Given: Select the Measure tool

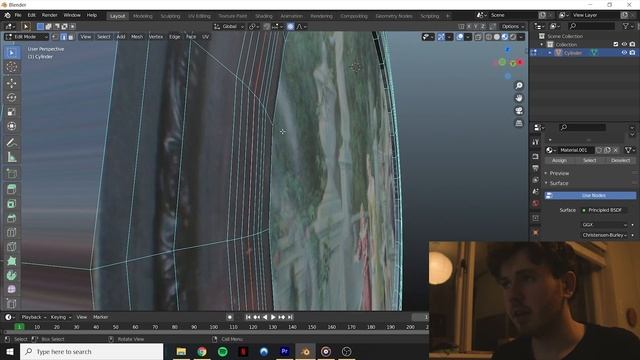Looking at the screenshot, I should click(11, 157).
